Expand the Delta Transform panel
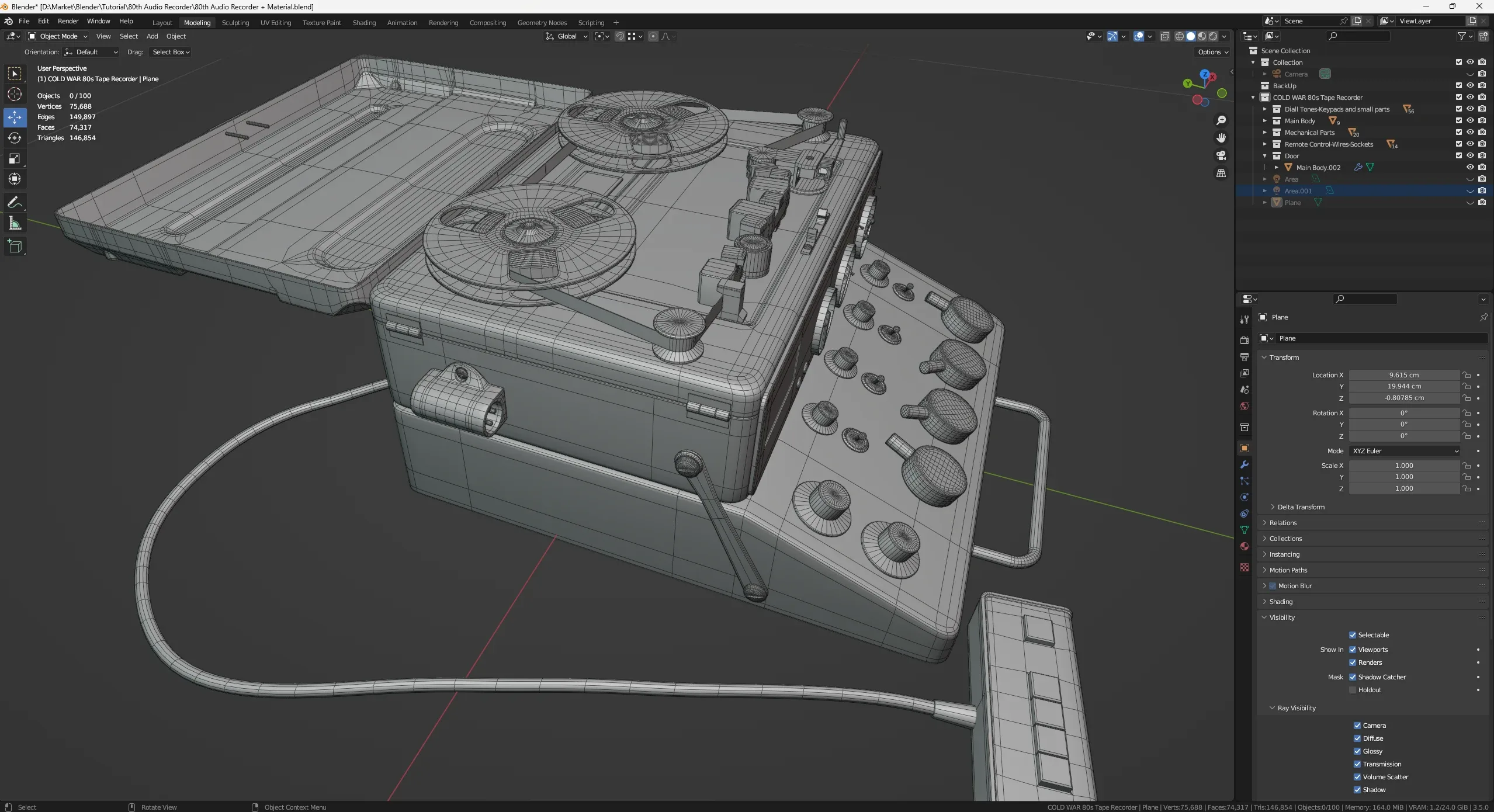The height and width of the screenshot is (812, 1494). (1301, 507)
